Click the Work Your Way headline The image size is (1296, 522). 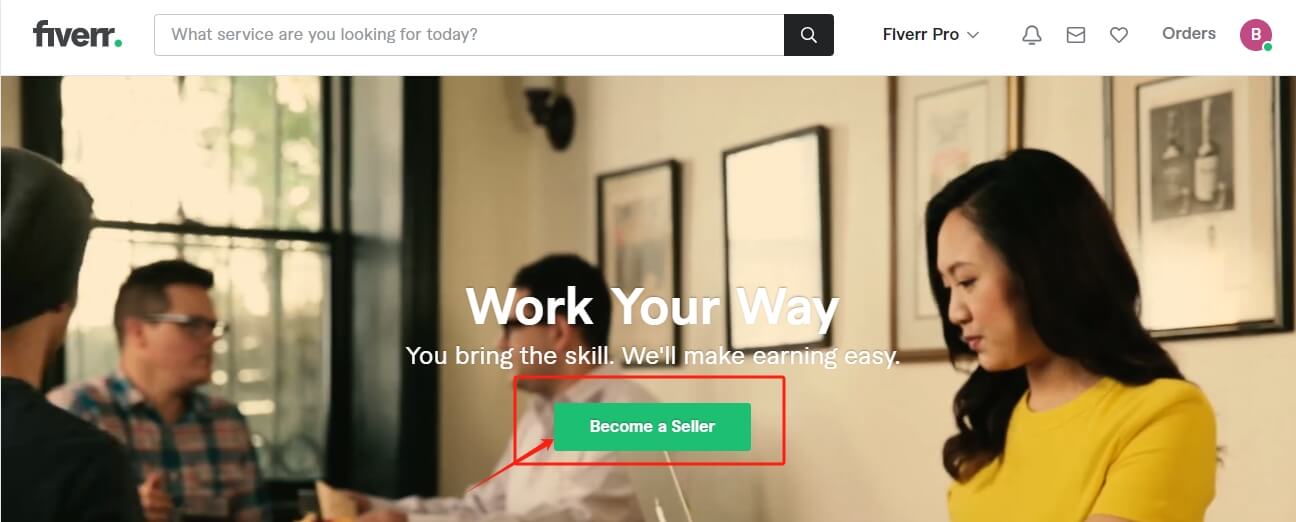click(652, 306)
